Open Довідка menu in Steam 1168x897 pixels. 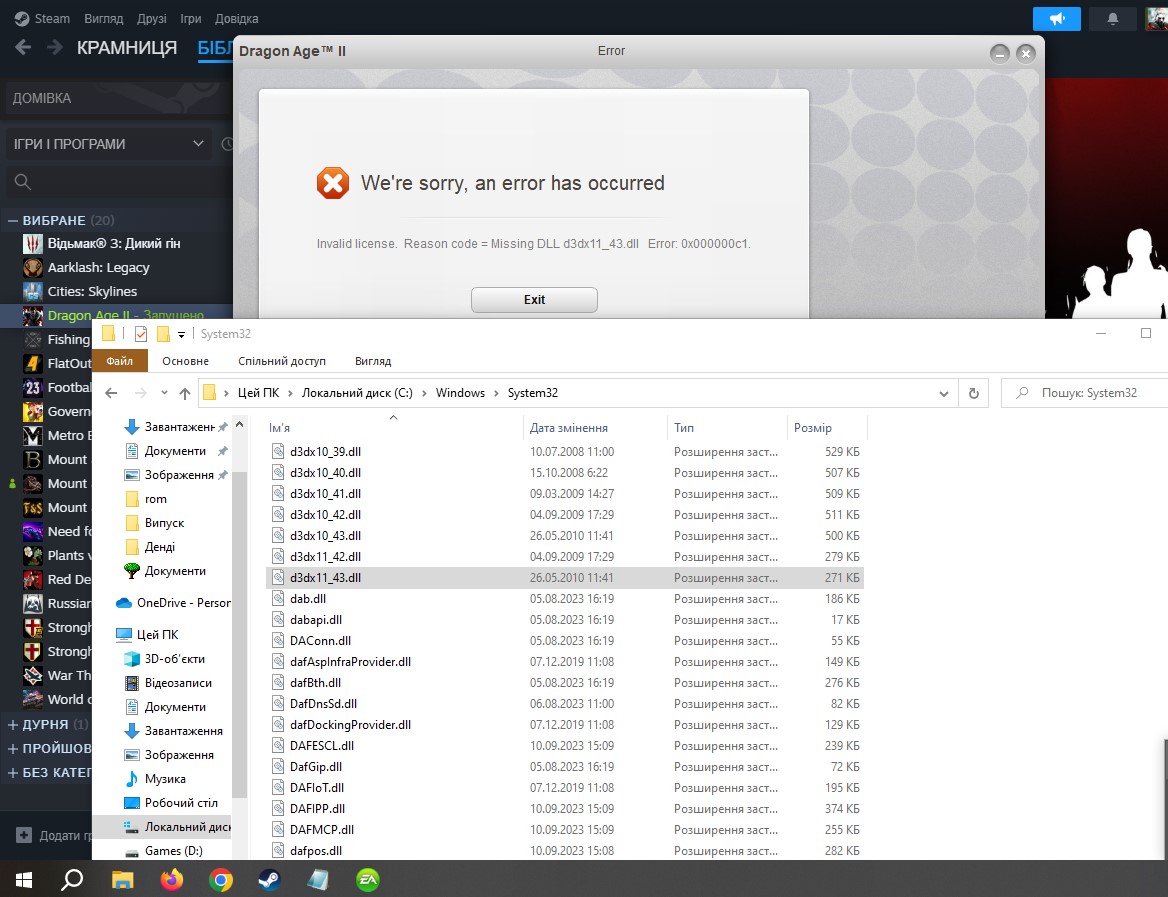(237, 19)
